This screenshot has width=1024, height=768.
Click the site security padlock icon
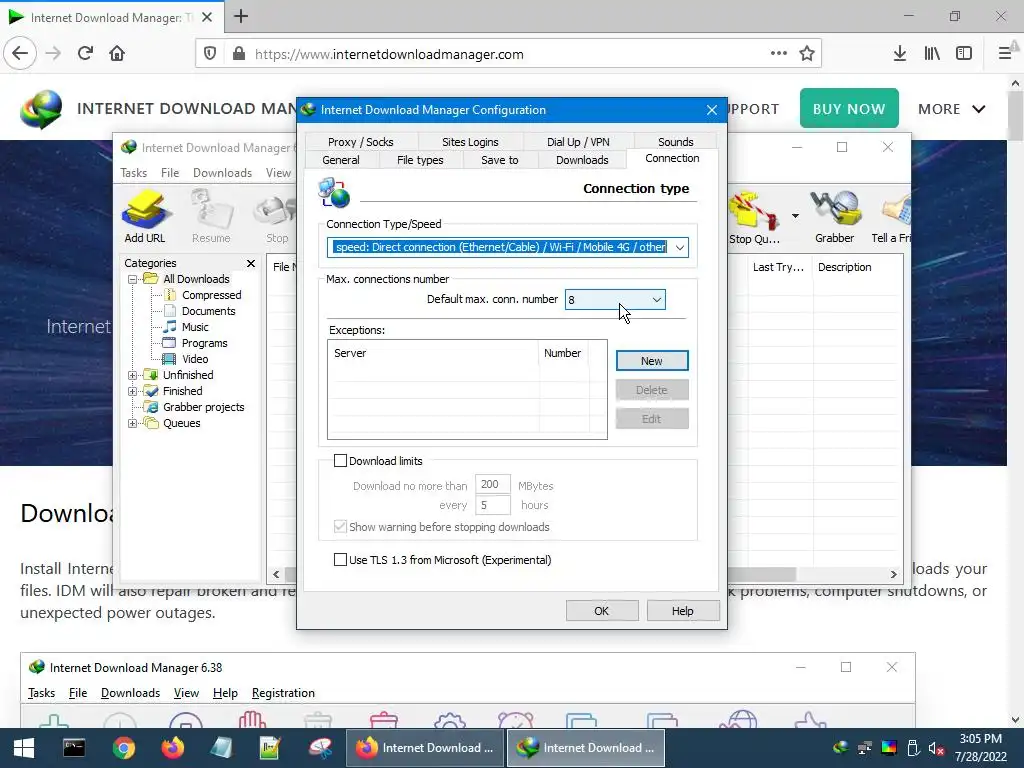239,54
